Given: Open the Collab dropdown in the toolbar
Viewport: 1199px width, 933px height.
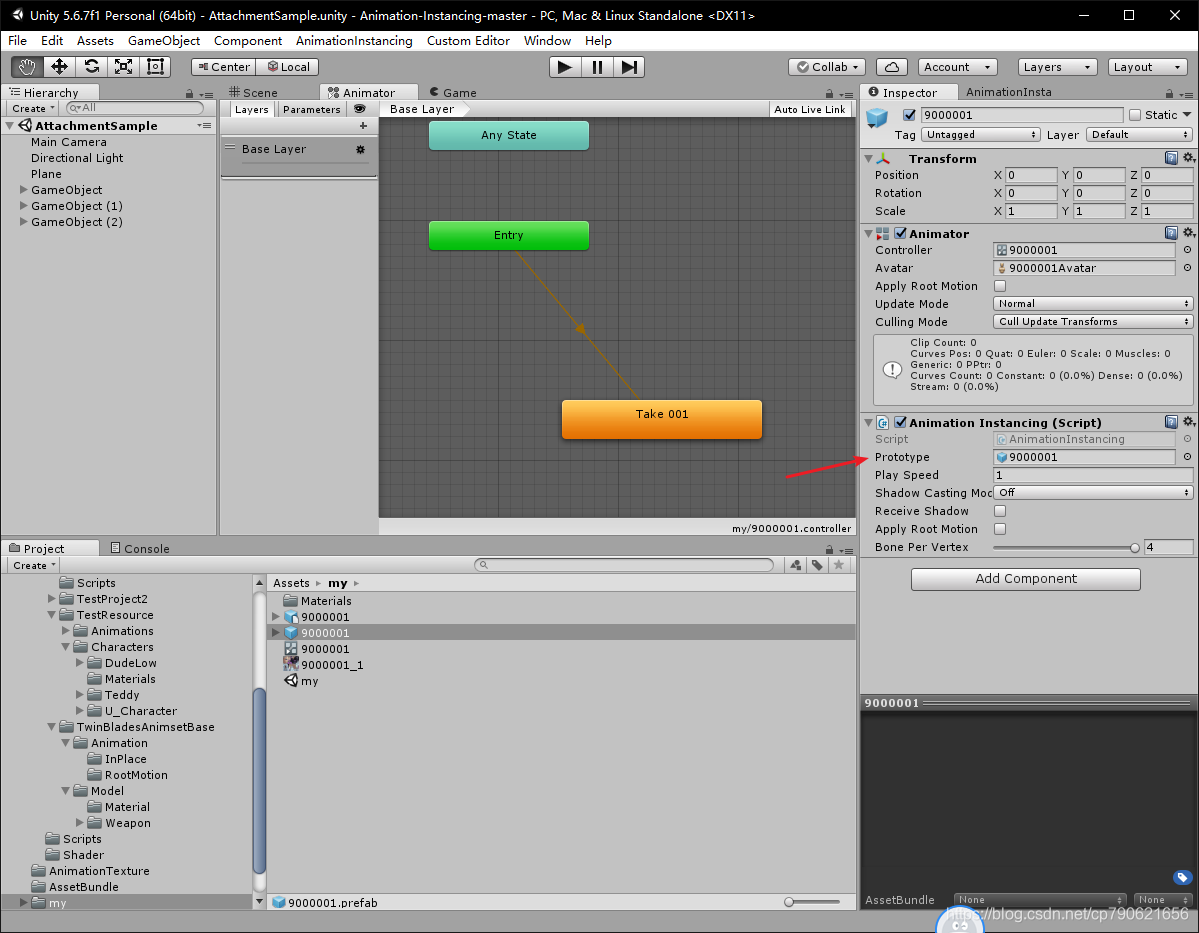Looking at the screenshot, I should coord(826,67).
